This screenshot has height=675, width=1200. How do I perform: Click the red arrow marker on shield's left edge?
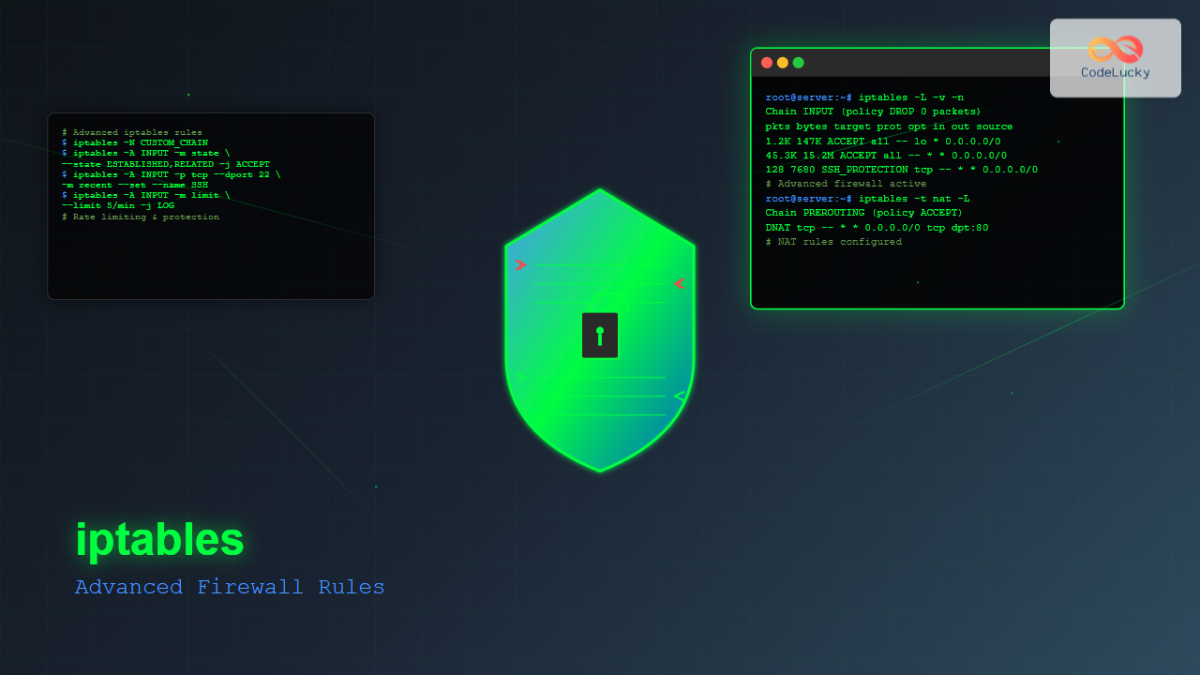pos(521,266)
